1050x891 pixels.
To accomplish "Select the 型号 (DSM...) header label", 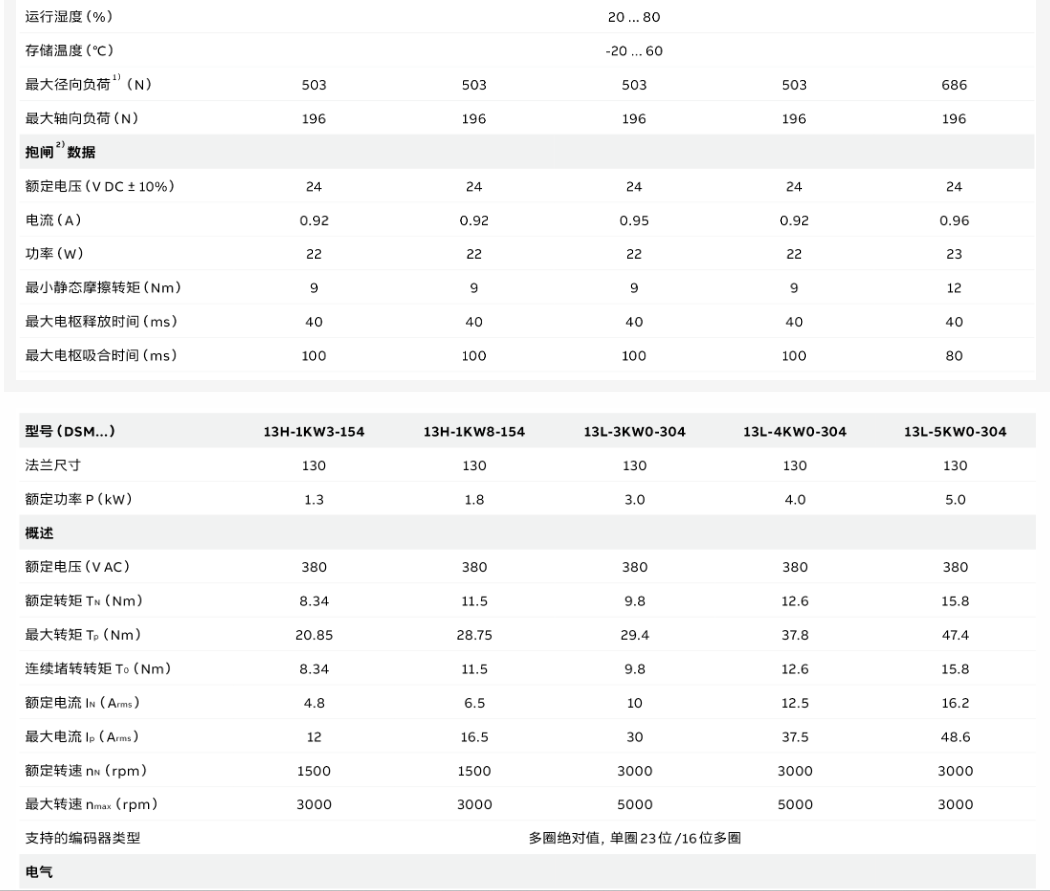I will (x=70, y=431).
